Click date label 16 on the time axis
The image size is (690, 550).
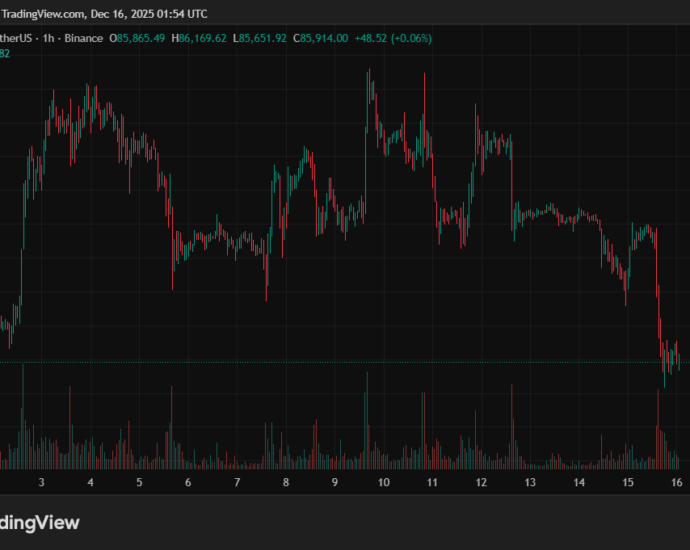tap(676, 483)
